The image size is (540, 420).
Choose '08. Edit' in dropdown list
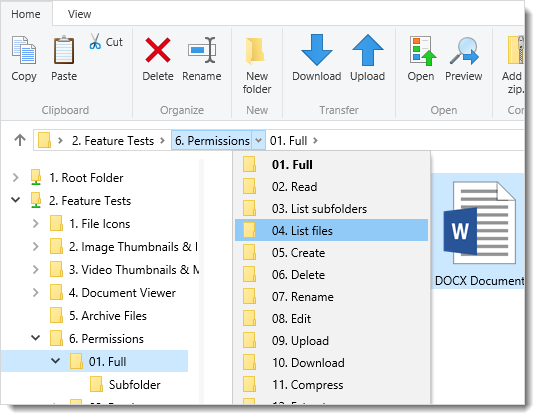[x=331, y=319]
